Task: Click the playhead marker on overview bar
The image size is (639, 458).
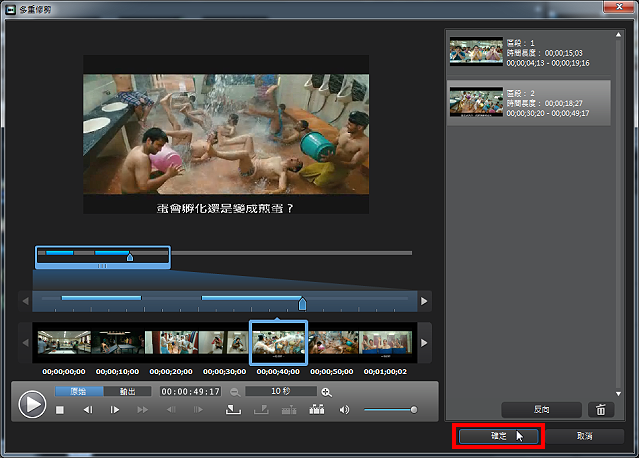Action: point(130,257)
